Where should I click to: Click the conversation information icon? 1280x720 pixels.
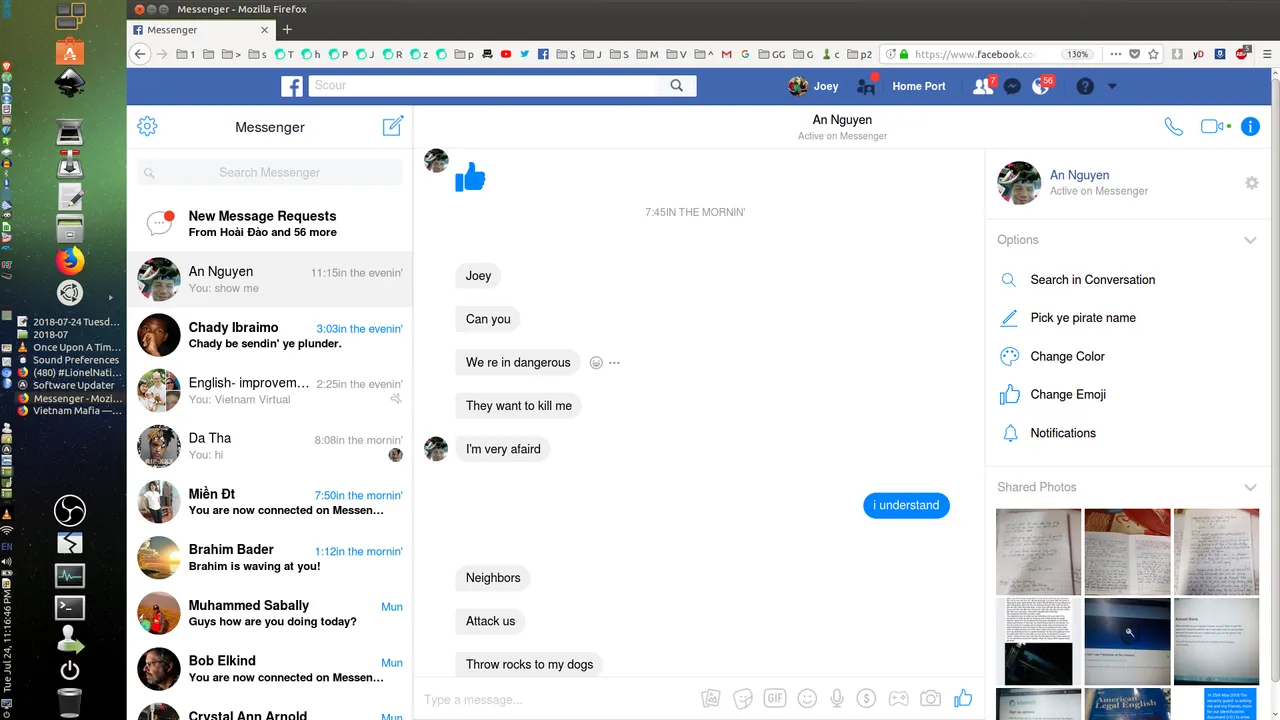[x=1250, y=127]
